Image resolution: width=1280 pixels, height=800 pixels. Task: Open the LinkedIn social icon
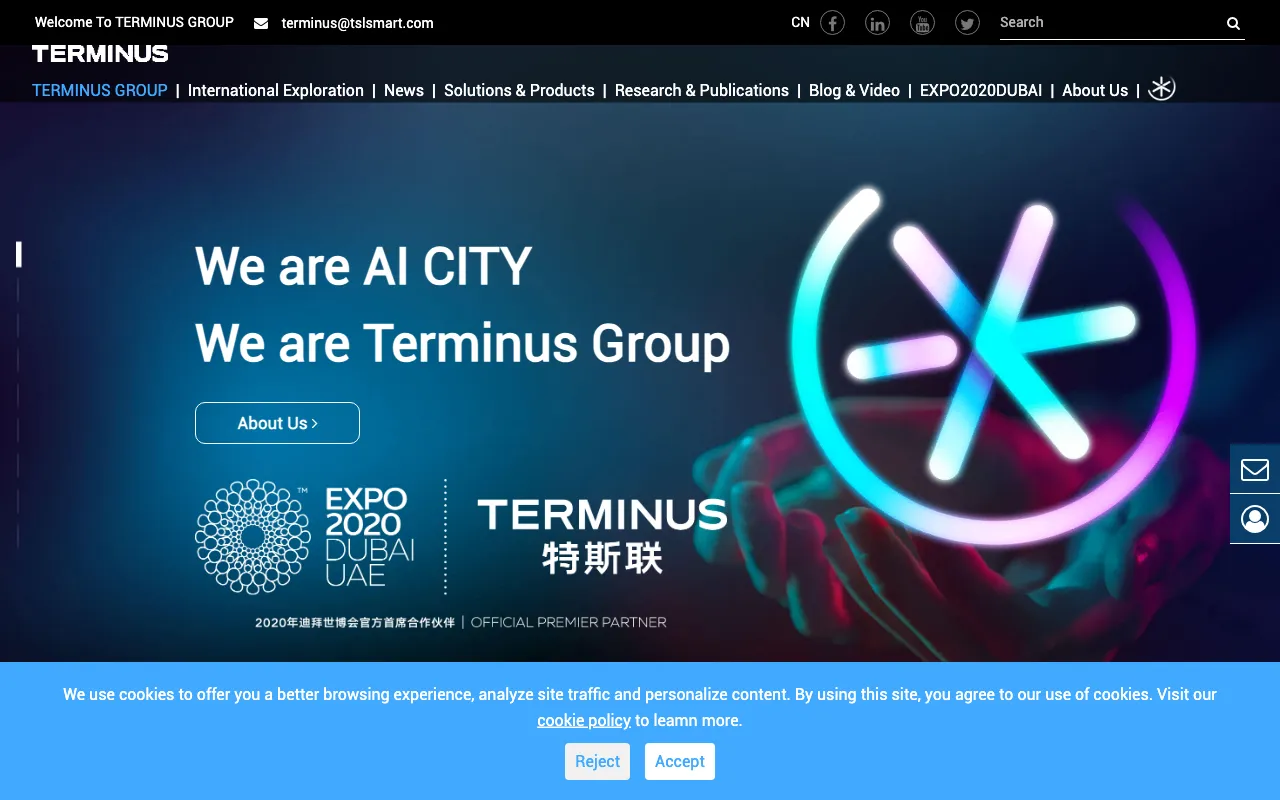coord(877,22)
